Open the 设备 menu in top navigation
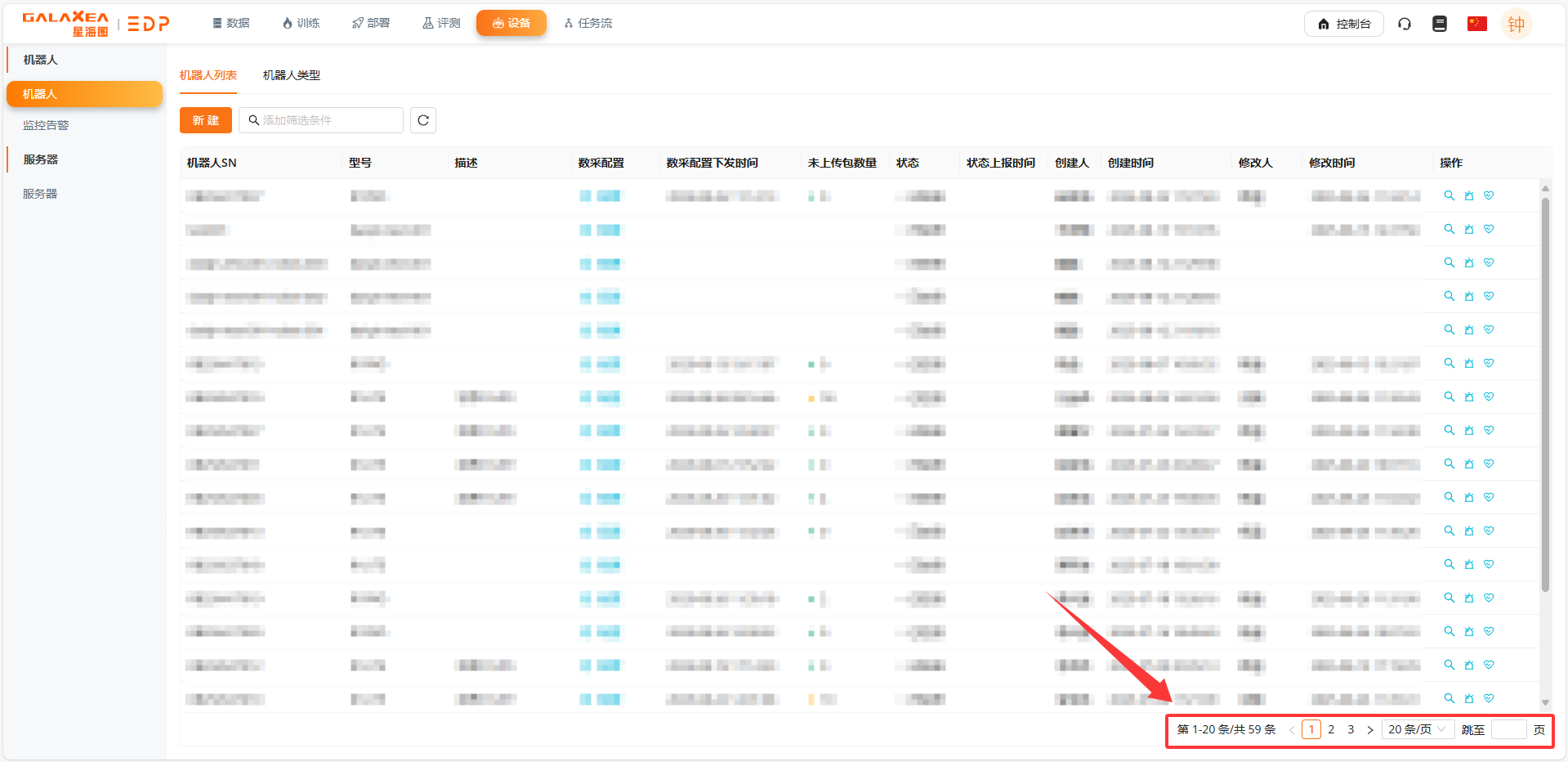 click(511, 23)
